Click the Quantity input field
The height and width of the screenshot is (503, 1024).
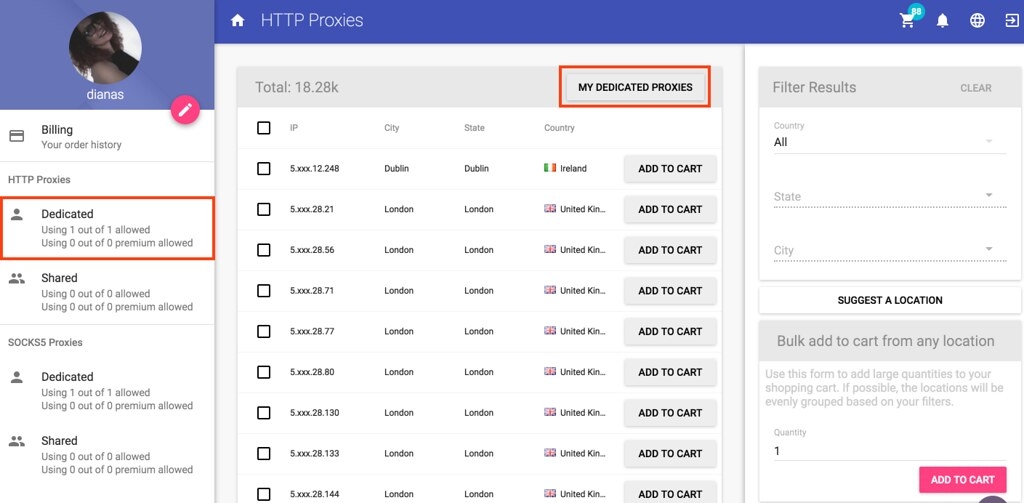pyautogui.click(x=889, y=451)
